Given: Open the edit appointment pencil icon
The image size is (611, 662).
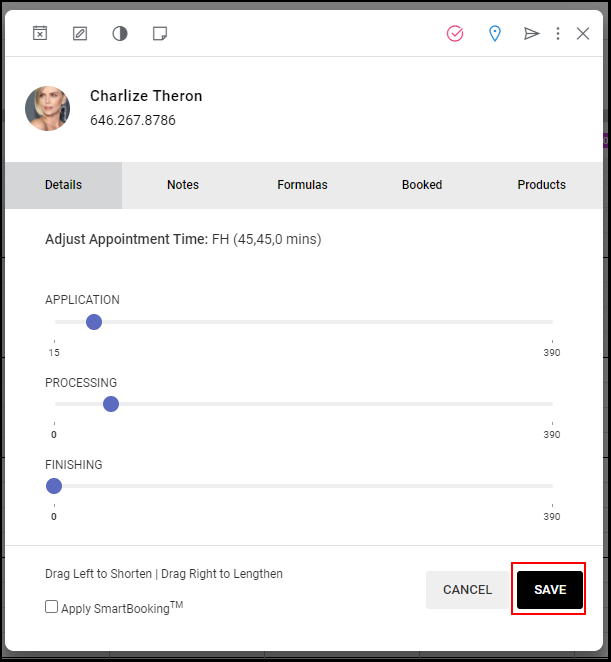Looking at the screenshot, I should pos(80,33).
